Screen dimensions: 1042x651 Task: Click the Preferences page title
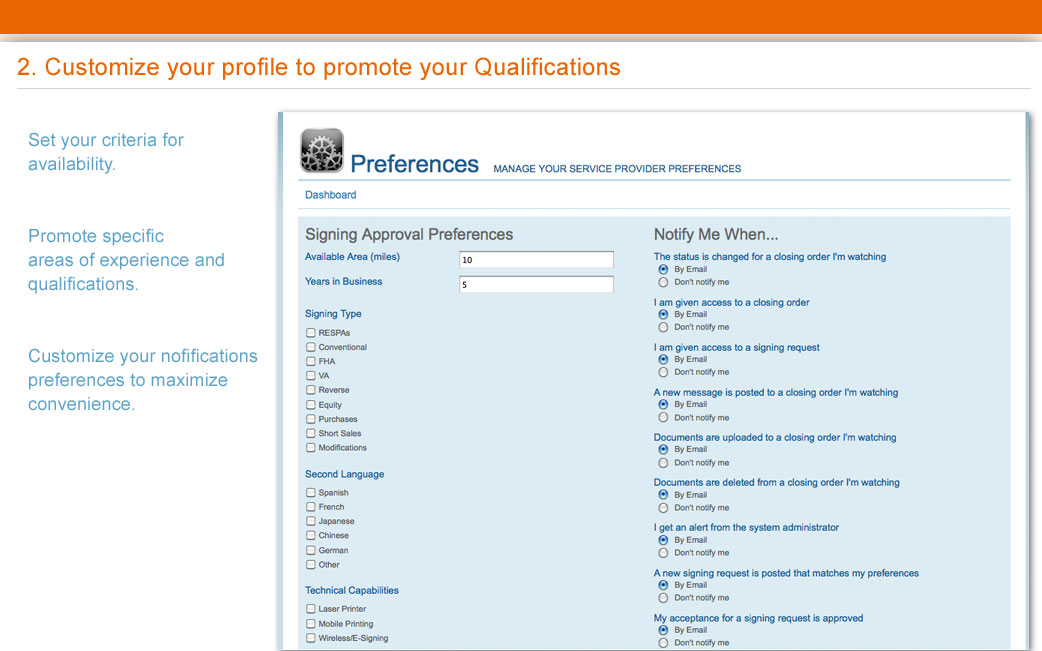(414, 164)
